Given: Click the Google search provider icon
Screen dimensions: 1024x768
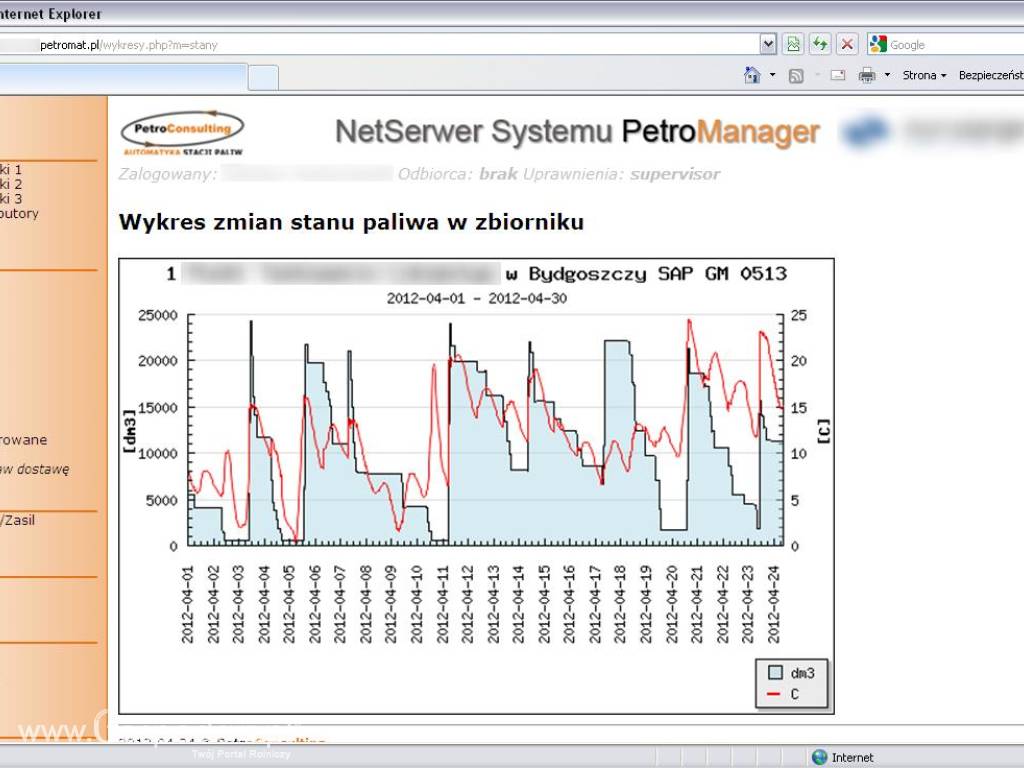Looking at the screenshot, I should pyautogui.click(x=878, y=44).
